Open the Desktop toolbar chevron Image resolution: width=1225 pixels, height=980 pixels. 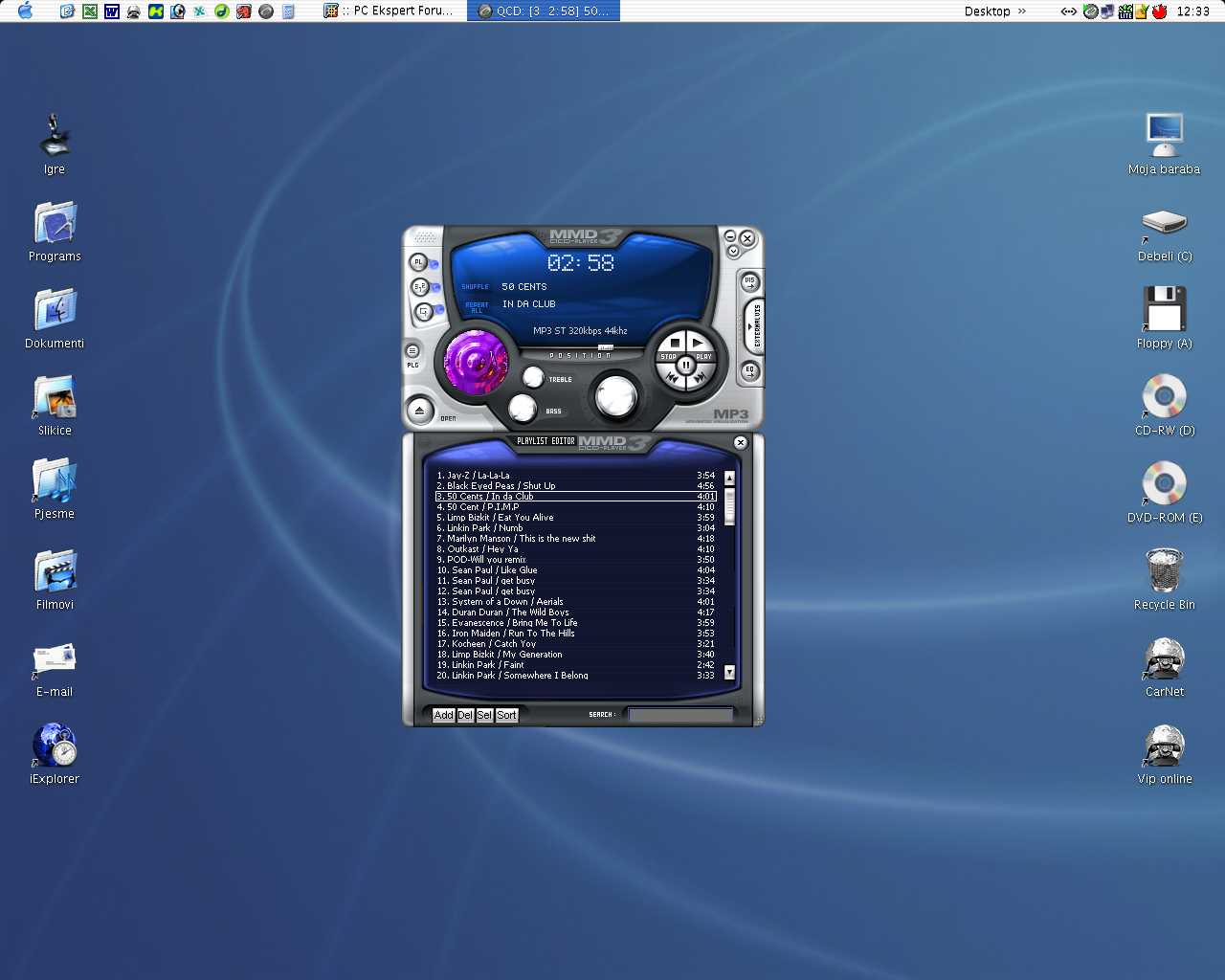click(x=1022, y=11)
